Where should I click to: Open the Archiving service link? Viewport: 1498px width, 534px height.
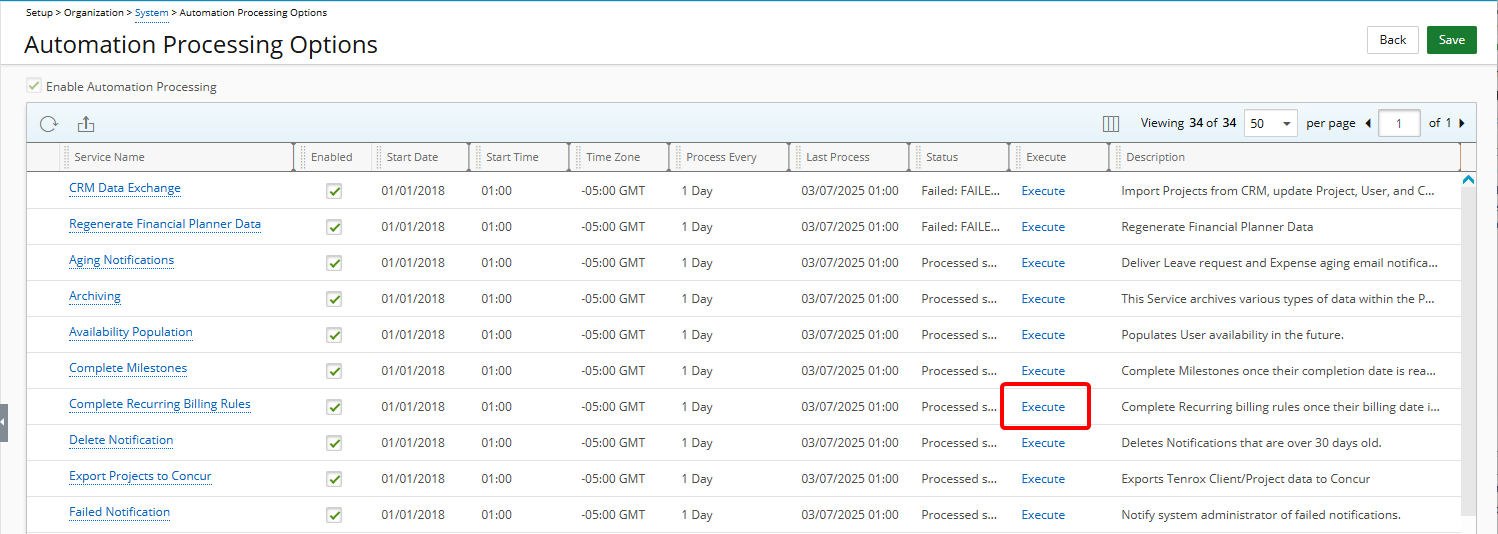tap(95, 296)
